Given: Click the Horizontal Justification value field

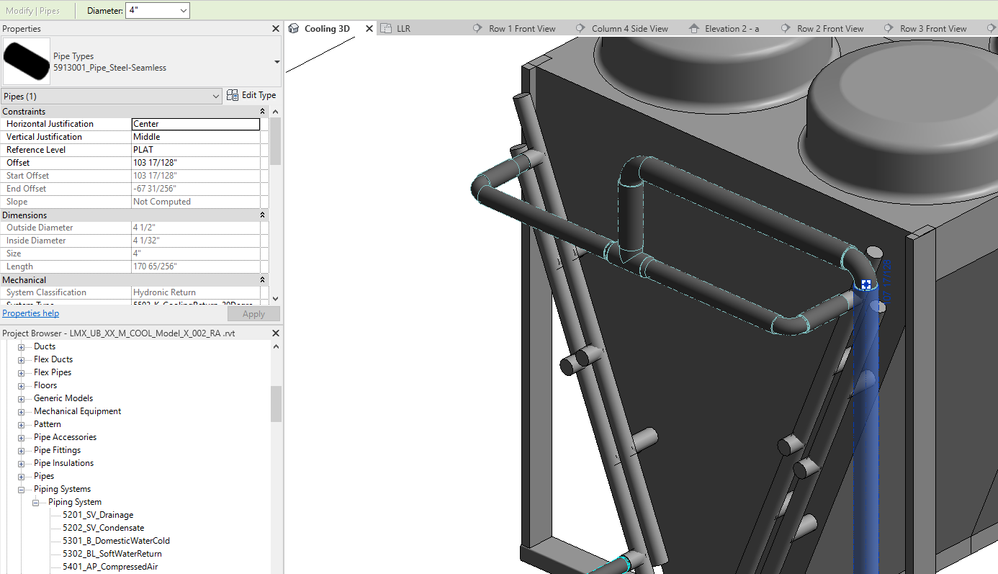Looking at the screenshot, I should click(195, 124).
